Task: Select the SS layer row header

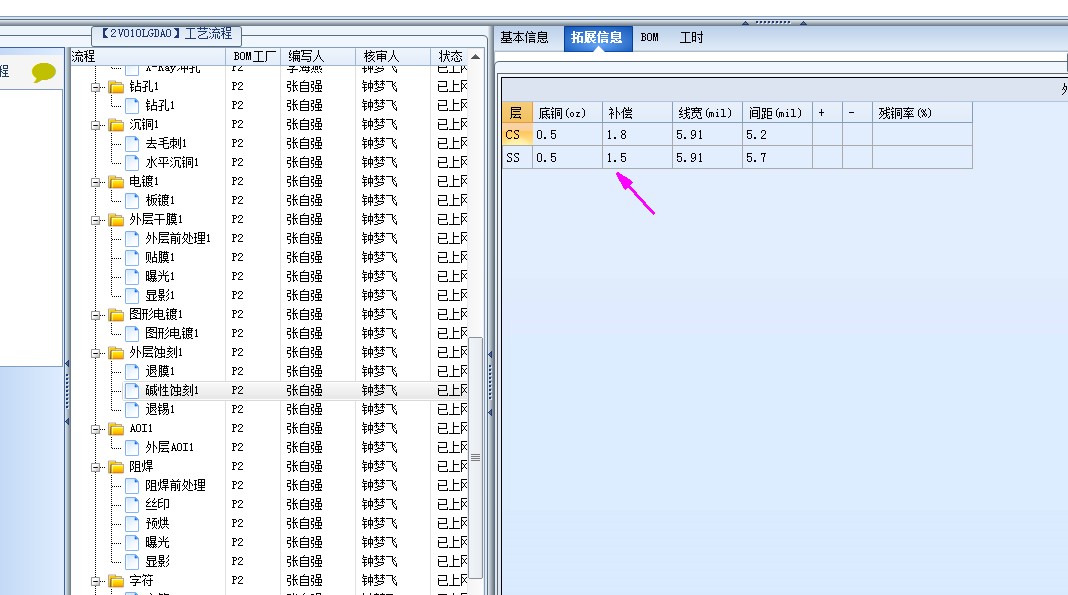Action: point(516,157)
